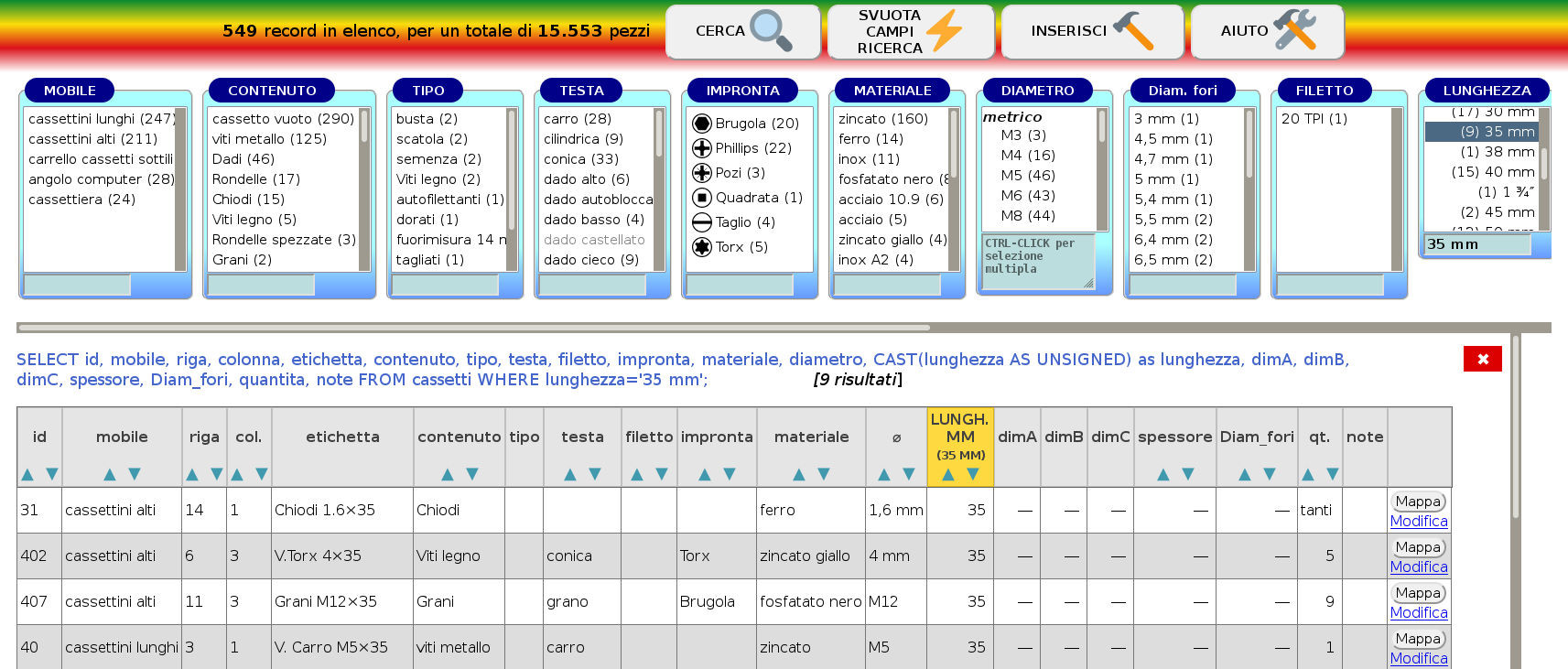Click the LUNGHEZZA text field showing 35 mm

pos(1476,244)
